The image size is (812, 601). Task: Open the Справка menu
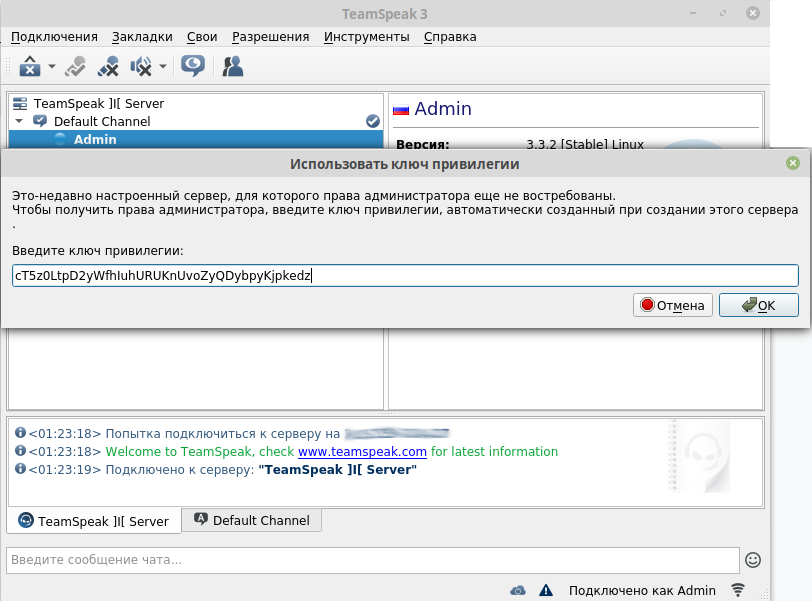pos(450,37)
